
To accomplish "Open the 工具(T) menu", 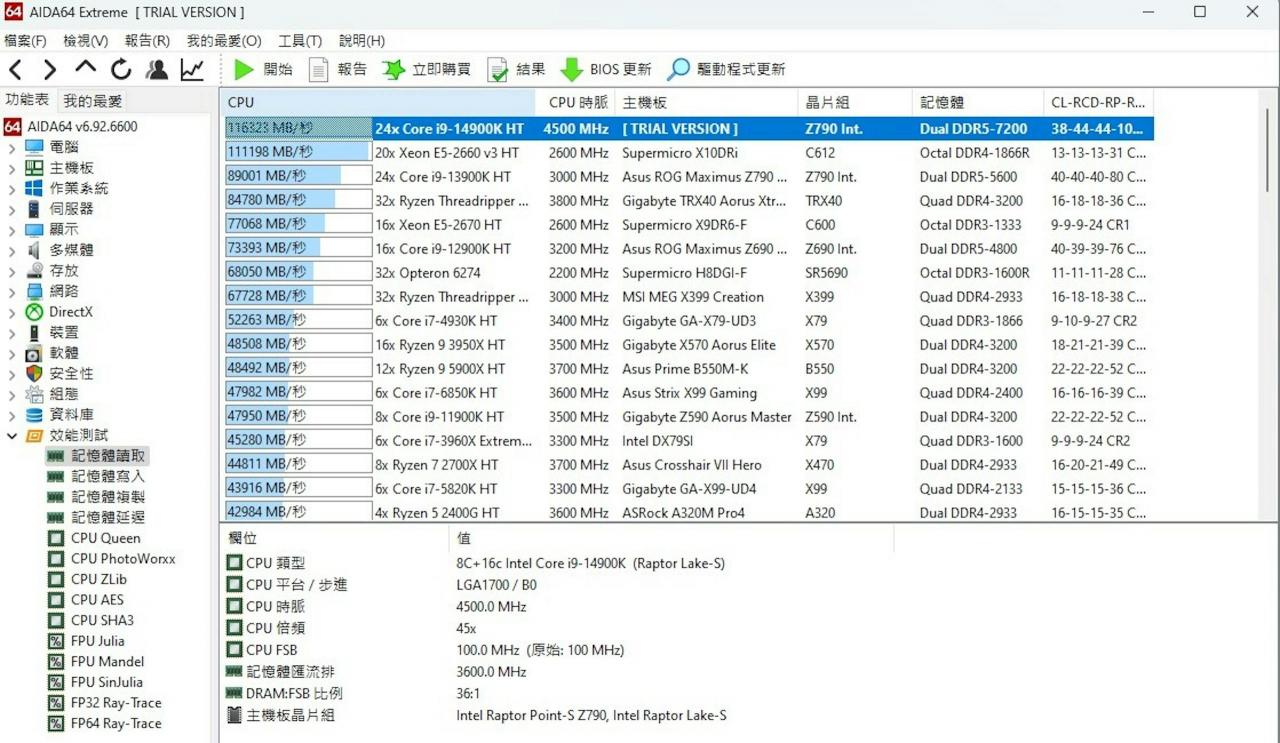I will pyautogui.click(x=300, y=41).
